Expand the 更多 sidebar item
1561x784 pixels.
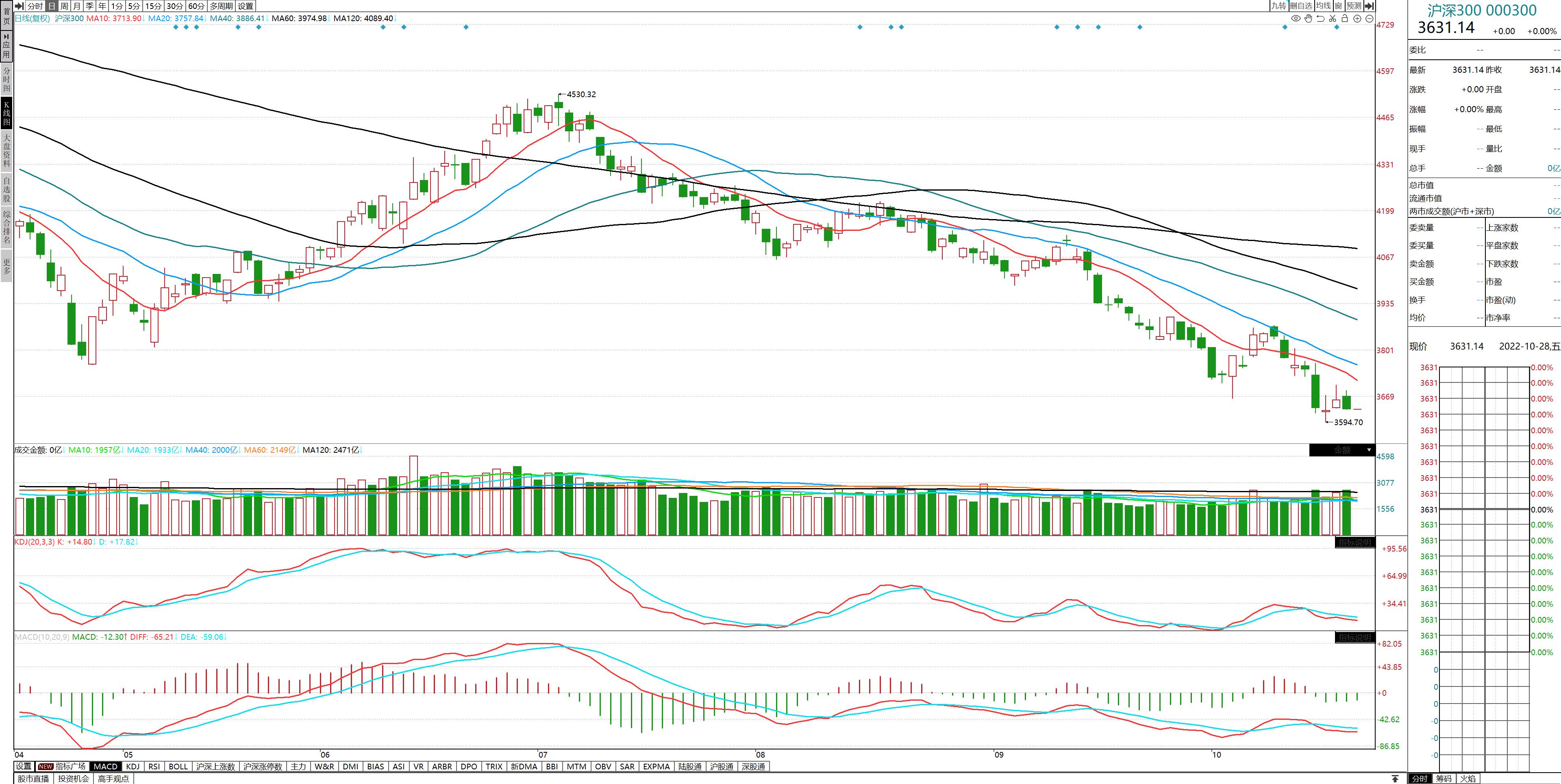[x=7, y=267]
